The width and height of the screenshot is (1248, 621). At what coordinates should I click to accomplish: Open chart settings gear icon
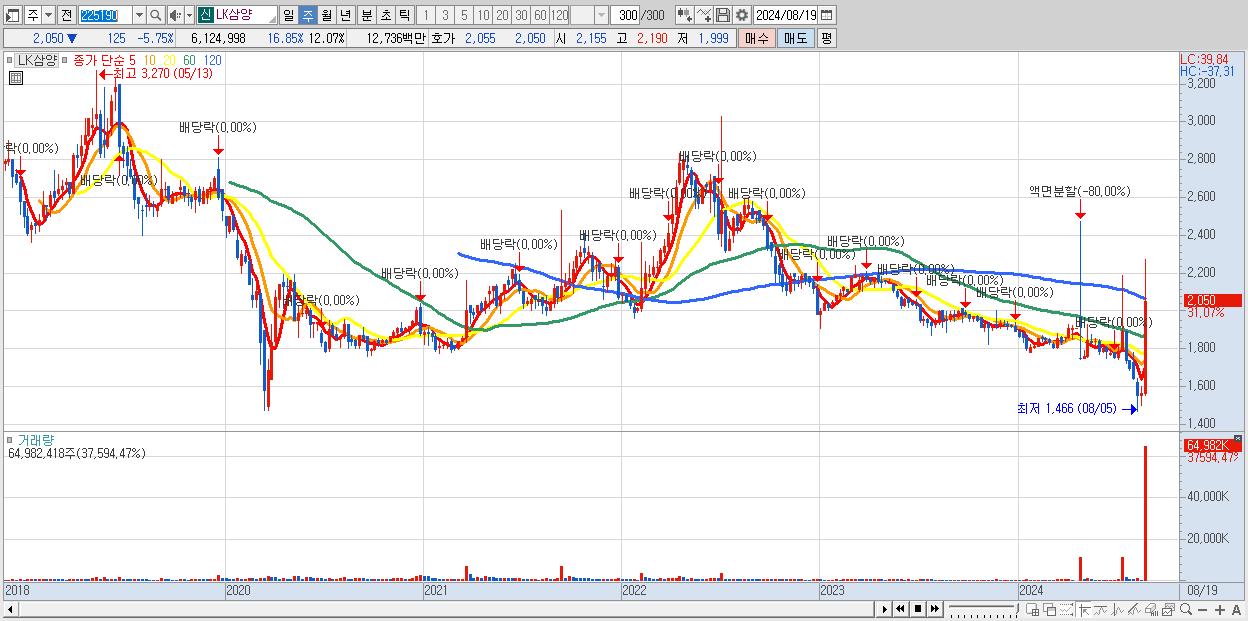pyautogui.click(x=741, y=15)
